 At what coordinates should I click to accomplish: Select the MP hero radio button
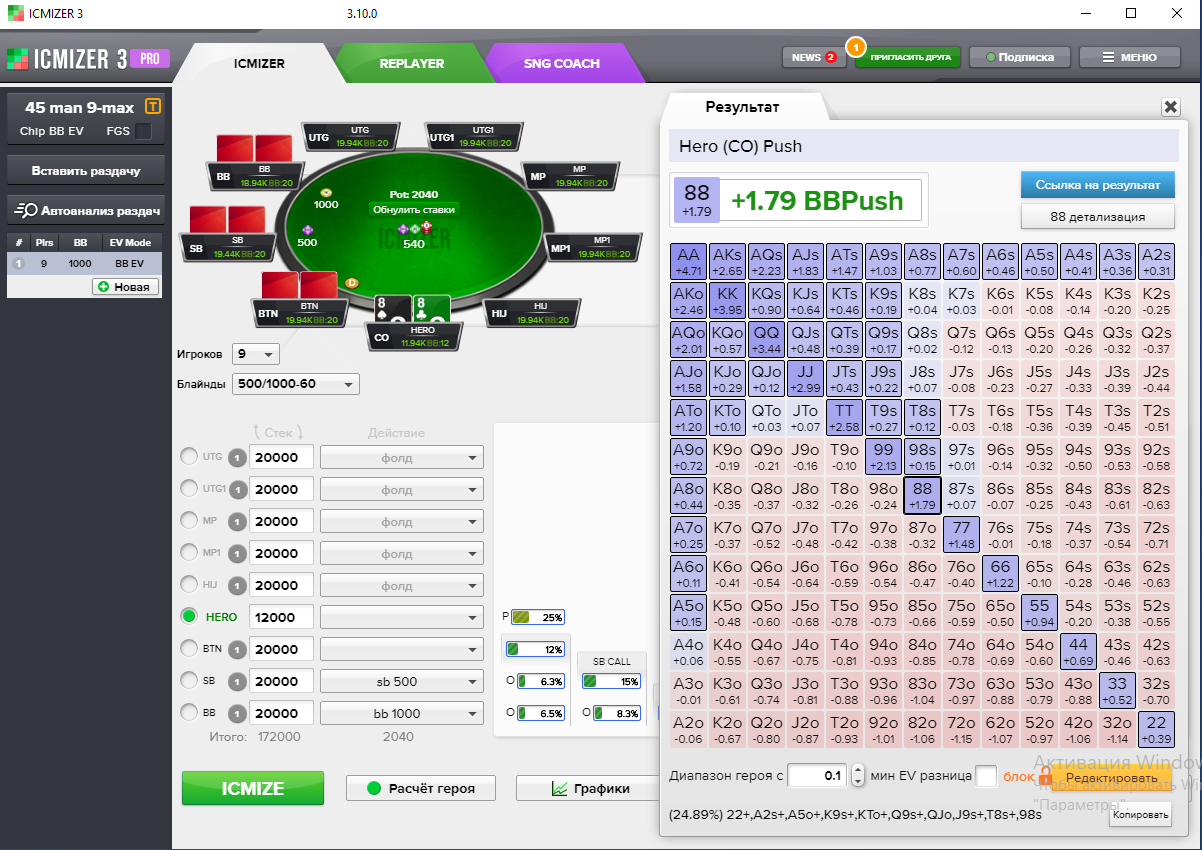click(x=188, y=520)
